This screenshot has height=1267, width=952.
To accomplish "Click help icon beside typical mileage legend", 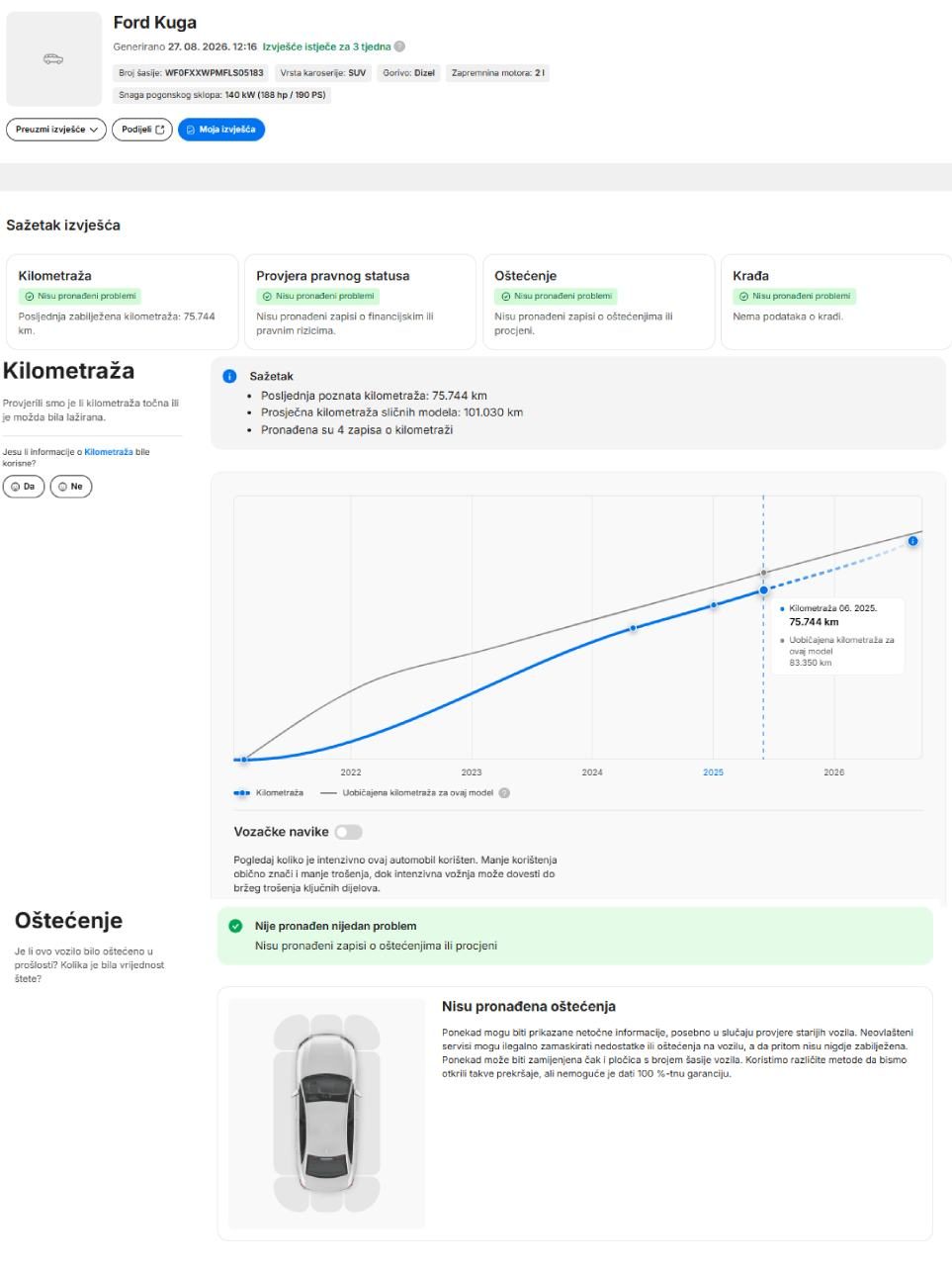I will click(504, 793).
